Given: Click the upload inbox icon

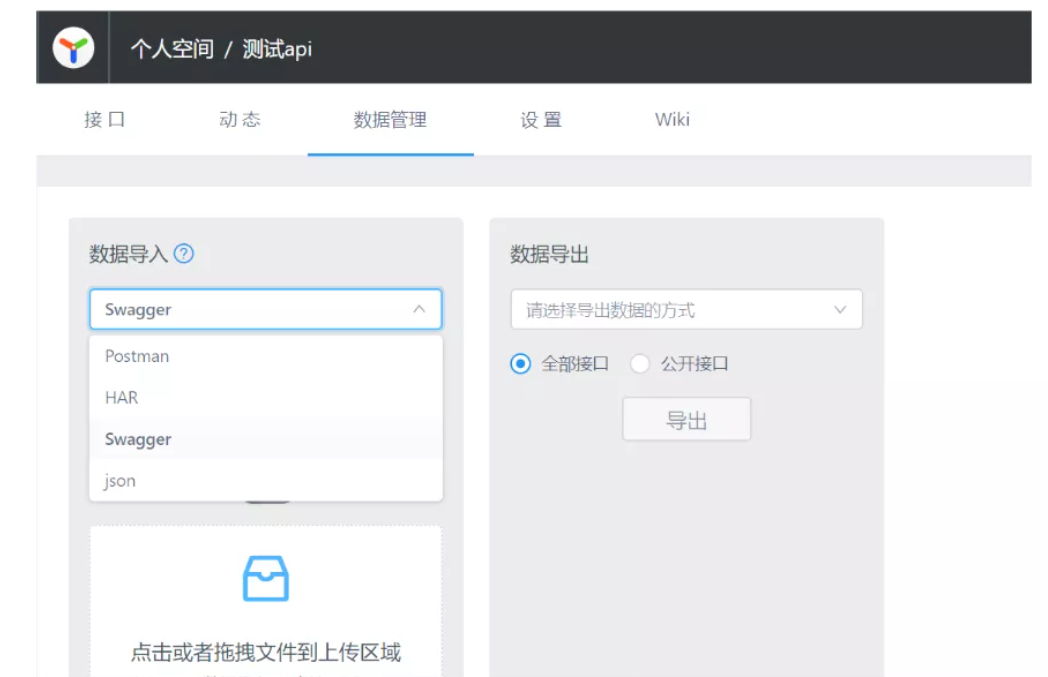Looking at the screenshot, I should 266,579.
